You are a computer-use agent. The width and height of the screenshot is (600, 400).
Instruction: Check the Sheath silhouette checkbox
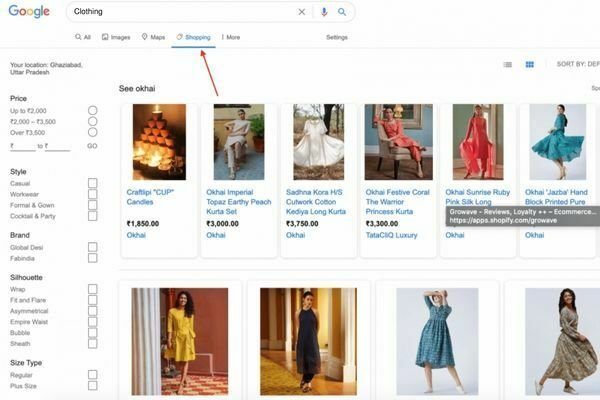coord(93,343)
